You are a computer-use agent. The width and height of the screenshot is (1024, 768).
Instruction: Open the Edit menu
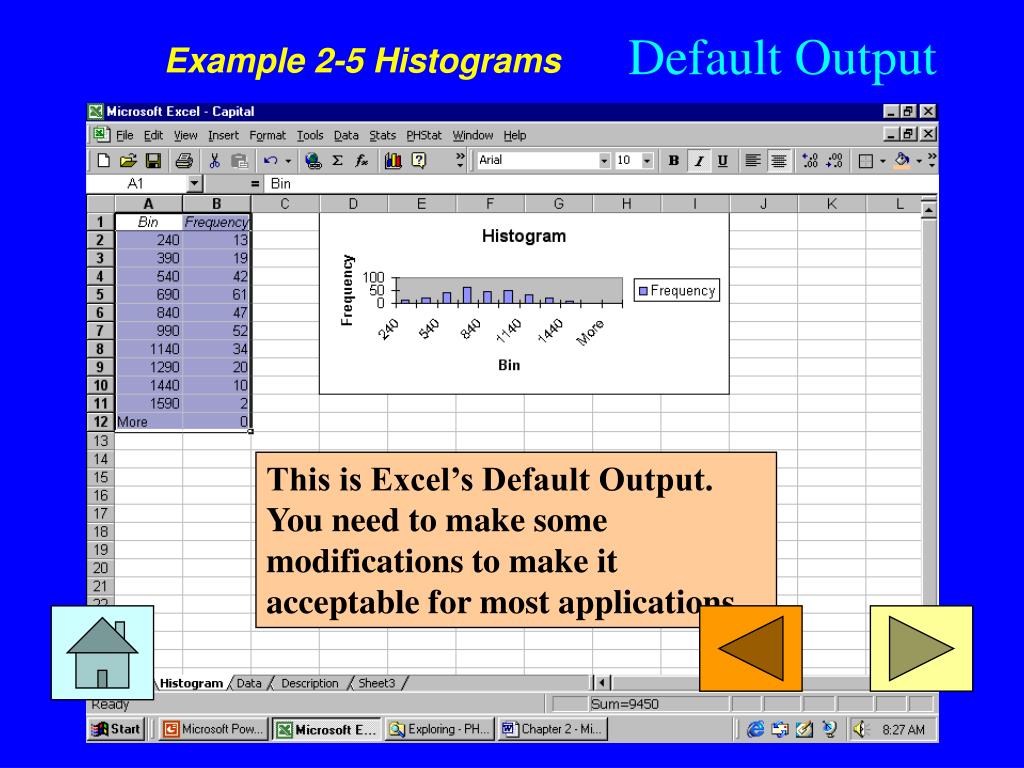tap(153, 135)
